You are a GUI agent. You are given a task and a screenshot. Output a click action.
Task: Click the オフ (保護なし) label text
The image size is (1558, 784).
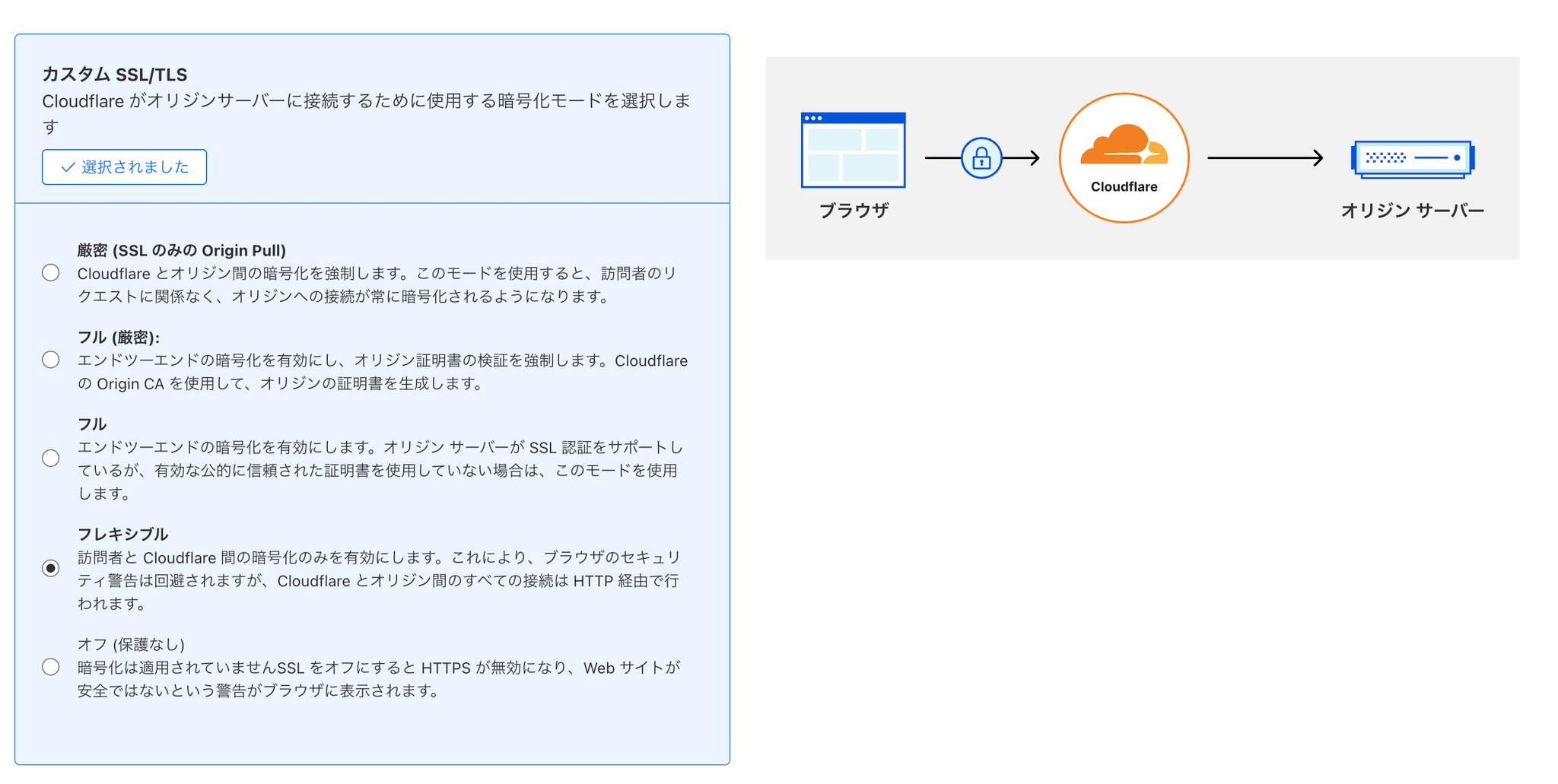click(x=131, y=644)
